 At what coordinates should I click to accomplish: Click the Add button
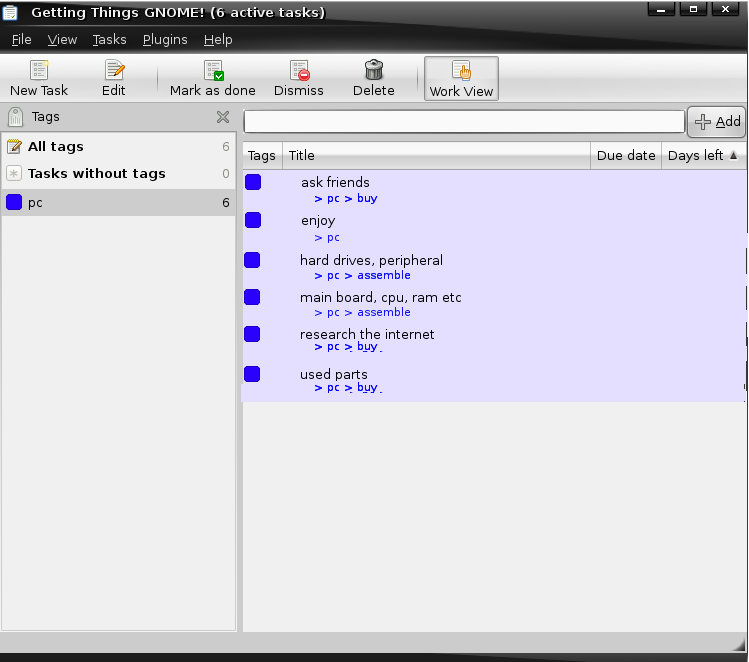(717, 122)
